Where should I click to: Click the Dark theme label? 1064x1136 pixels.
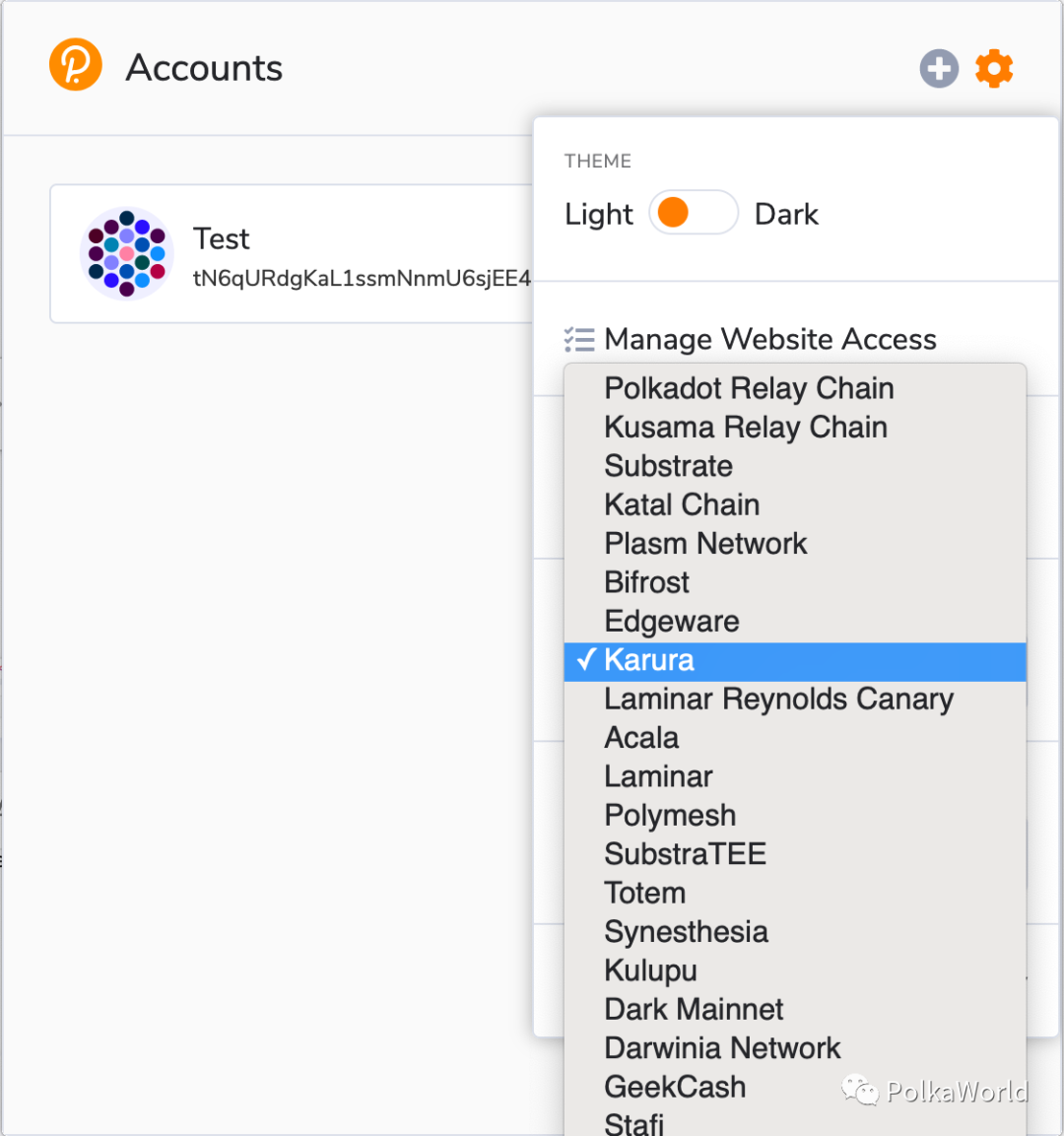[x=786, y=215]
